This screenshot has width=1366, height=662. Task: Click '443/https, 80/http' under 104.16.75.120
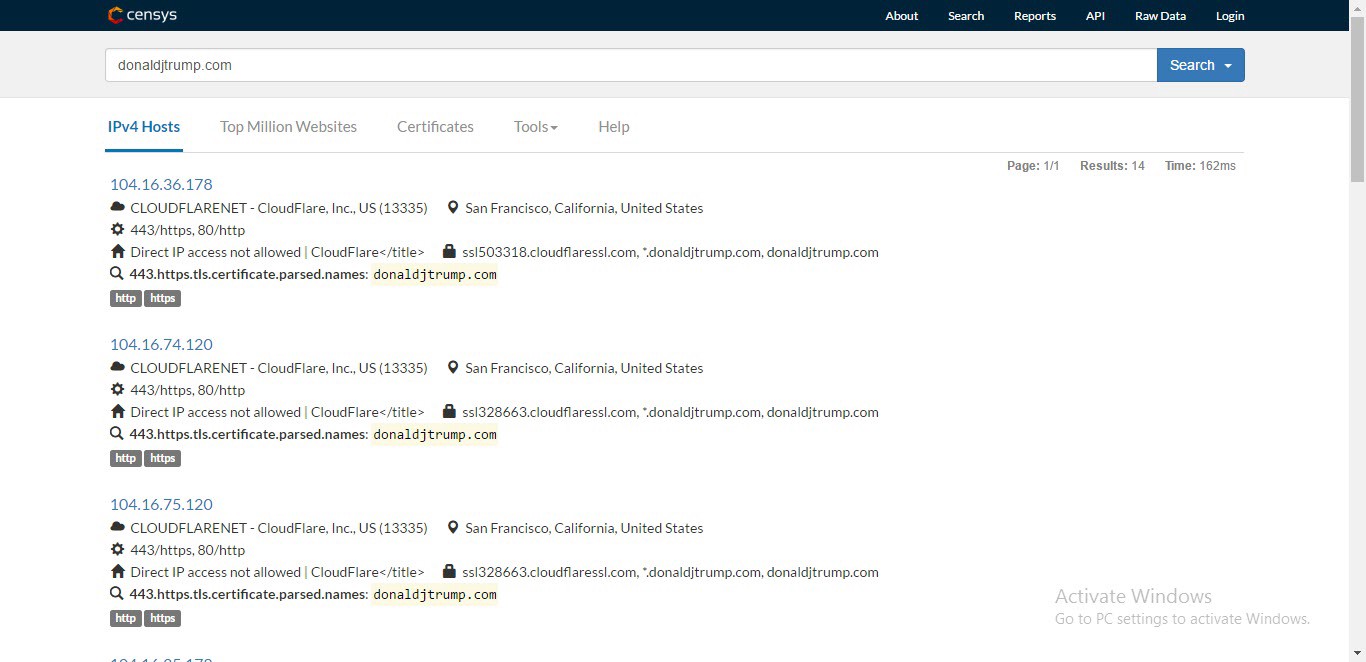pyautogui.click(x=188, y=550)
